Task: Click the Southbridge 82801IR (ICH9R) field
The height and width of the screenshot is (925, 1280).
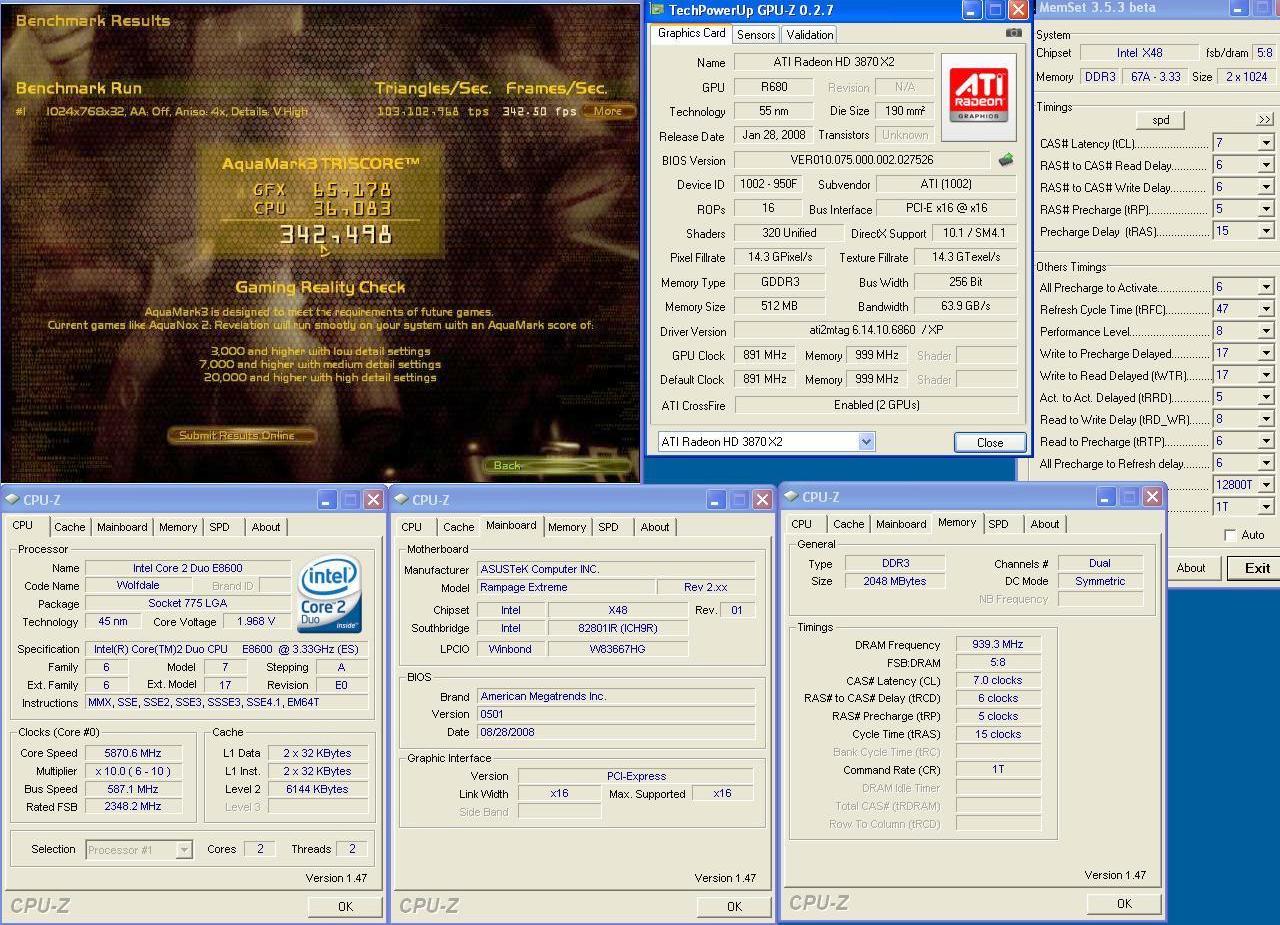Action: pos(617,628)
